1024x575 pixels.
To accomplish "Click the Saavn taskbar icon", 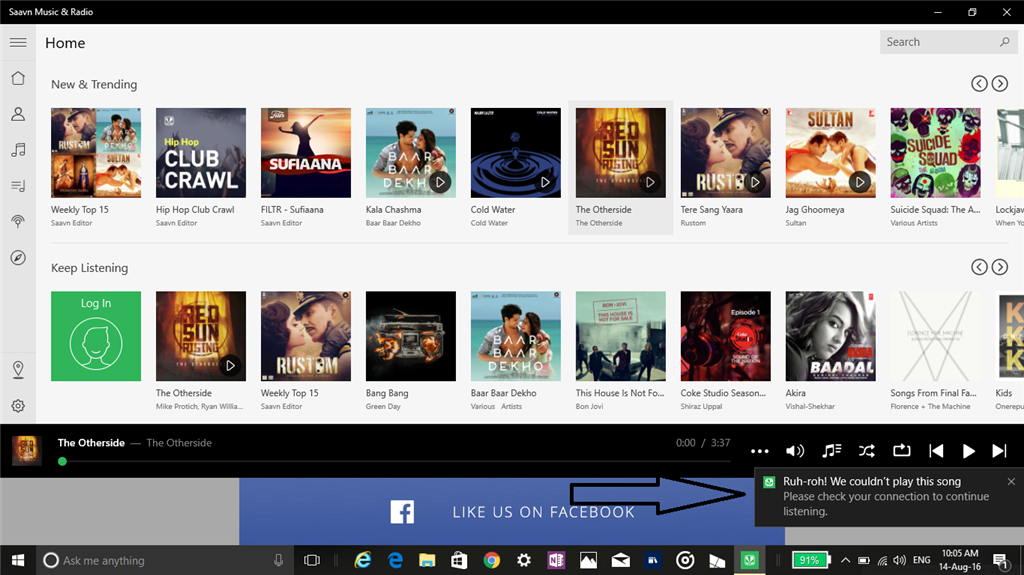I will click(749, 560).
